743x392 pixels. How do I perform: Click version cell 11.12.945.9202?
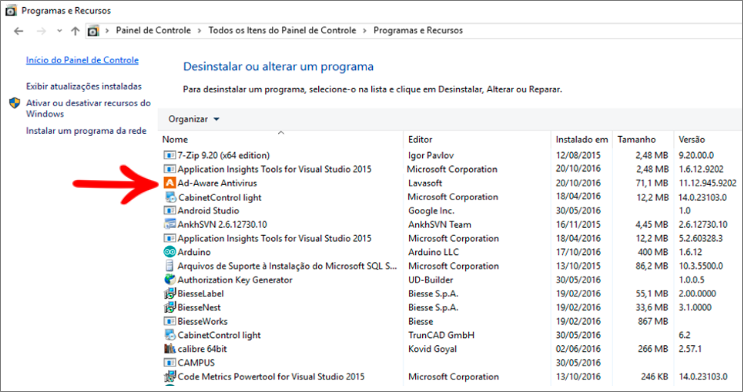pos(707,183)
